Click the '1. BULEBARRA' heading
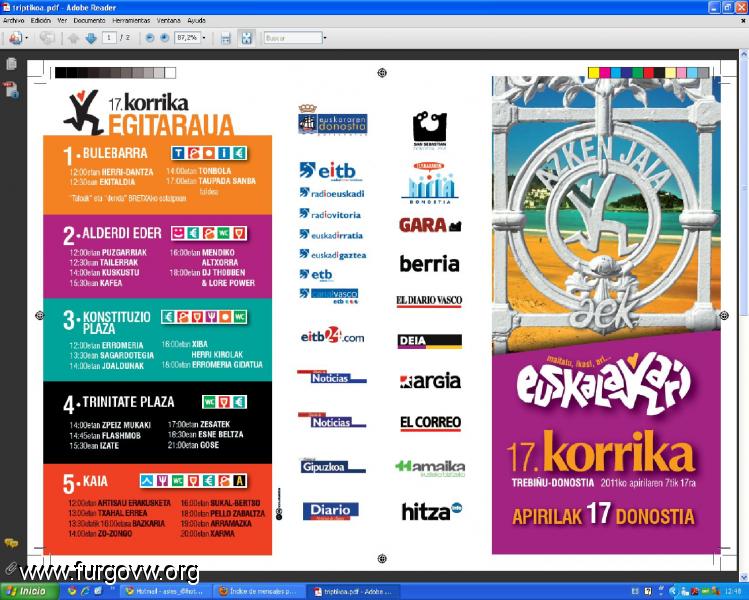 pos(105,154)
